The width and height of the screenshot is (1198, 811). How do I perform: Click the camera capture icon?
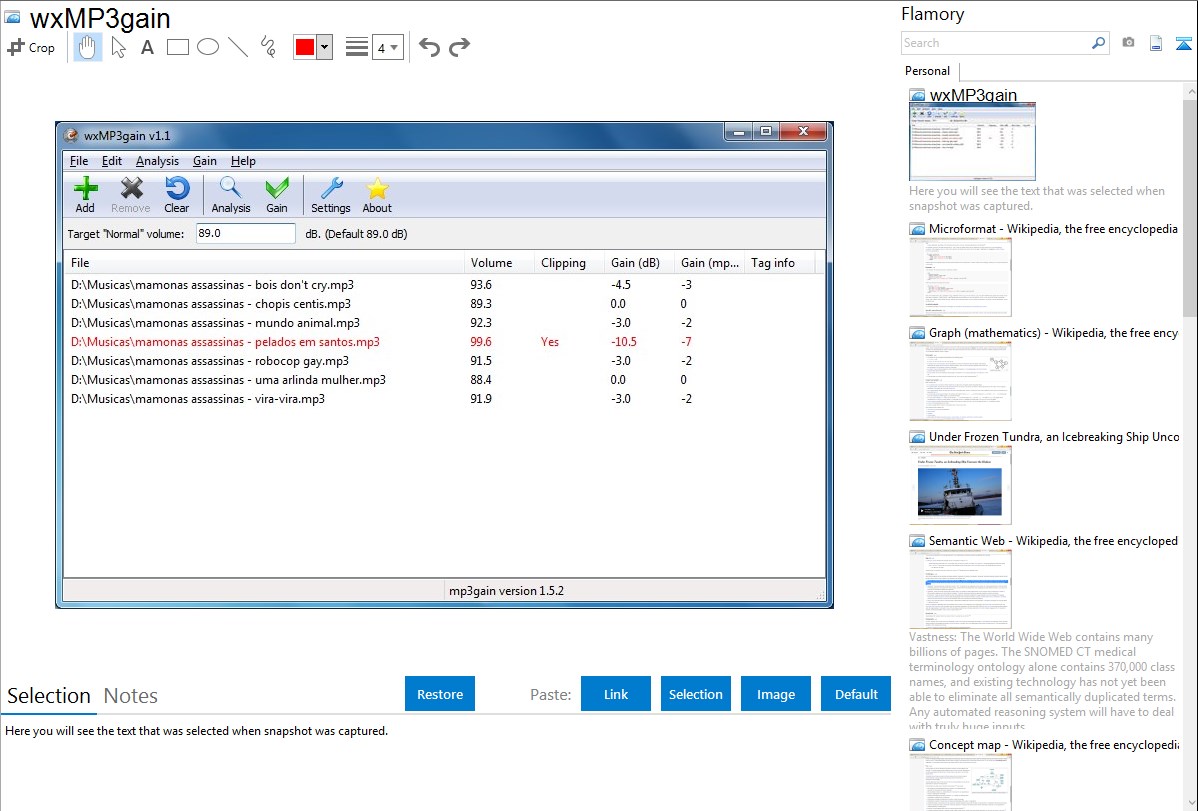pos(1128,43)
